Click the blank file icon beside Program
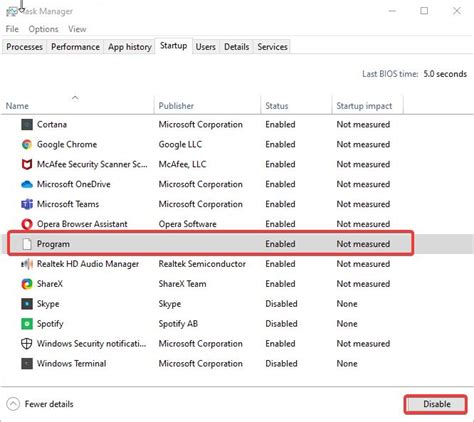This screenshot has width=474, height=422. click(27, 244)
